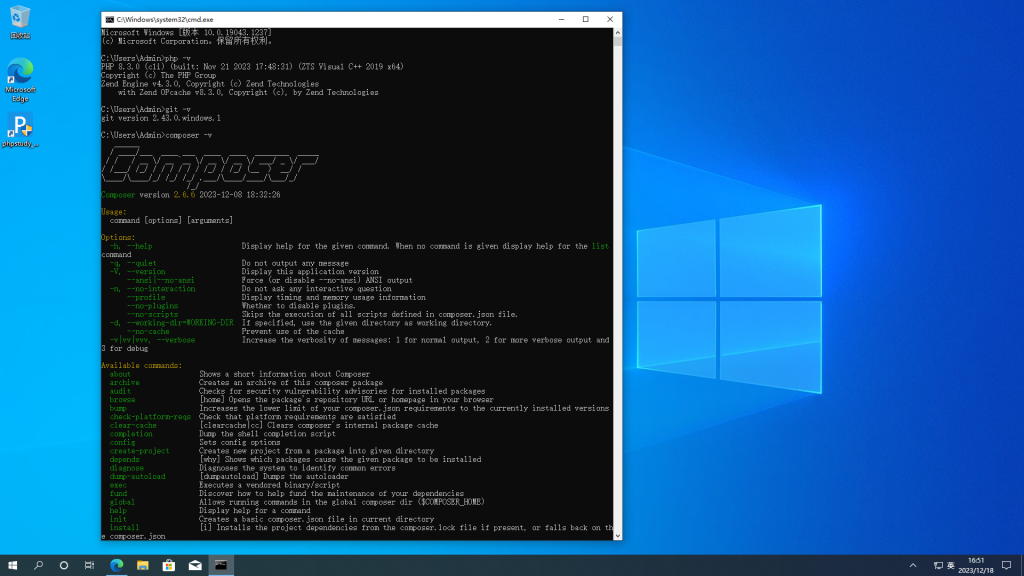Click the 'git version 2.43.0.windows.1' line
Screen dimensions: 1024x576
click(161, 118)
